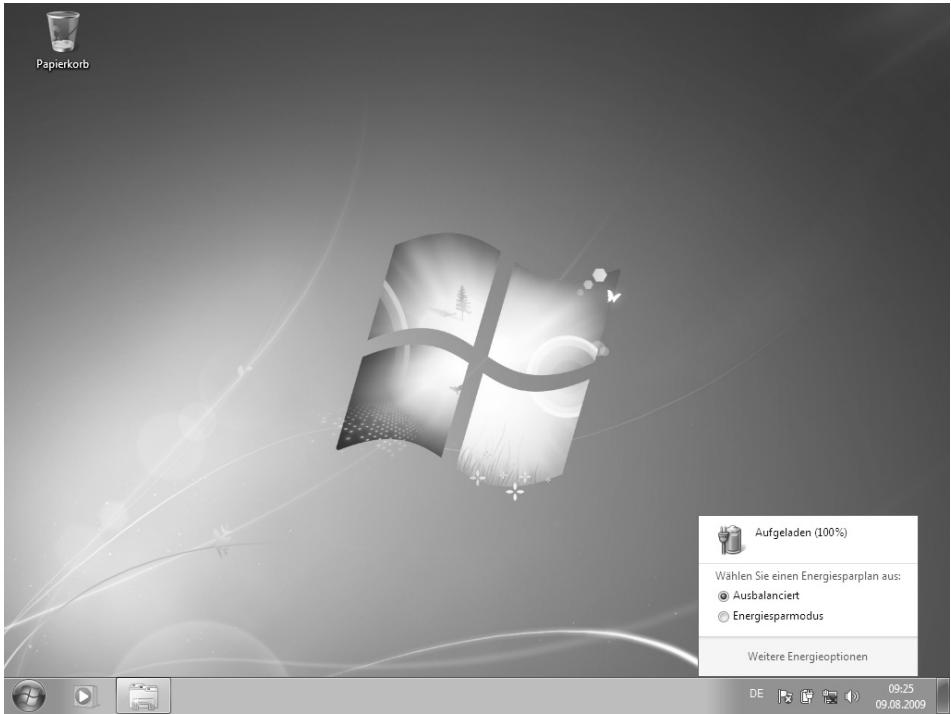The image size is (951, 714).
Task: Open the Explorer taskbar button
Action: (x=143, y=695)
